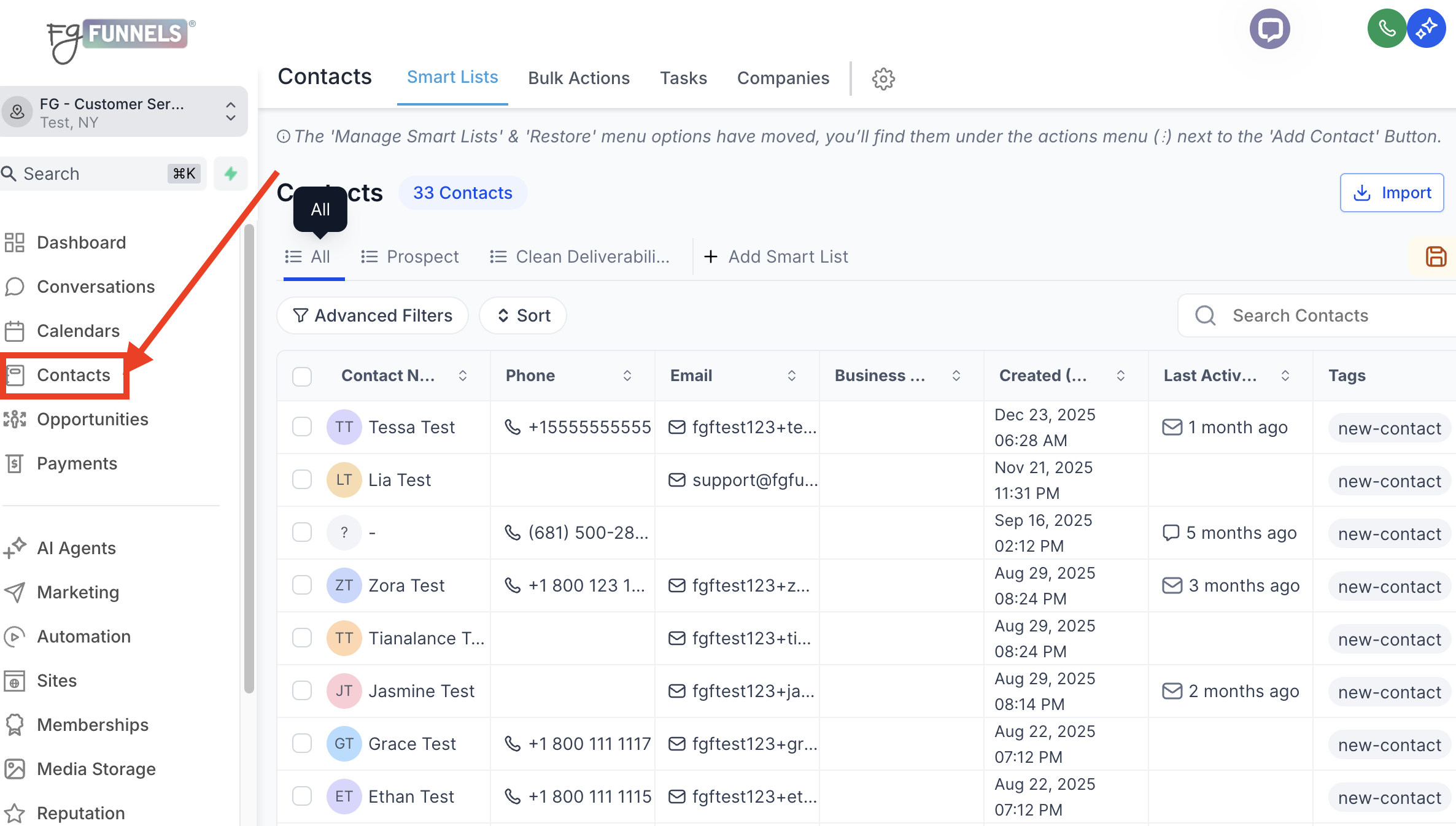Tick the checkbox next to Grace Test
Image resolution: width=1456 pixels, height=826 pixels.
tap(302, 744)
